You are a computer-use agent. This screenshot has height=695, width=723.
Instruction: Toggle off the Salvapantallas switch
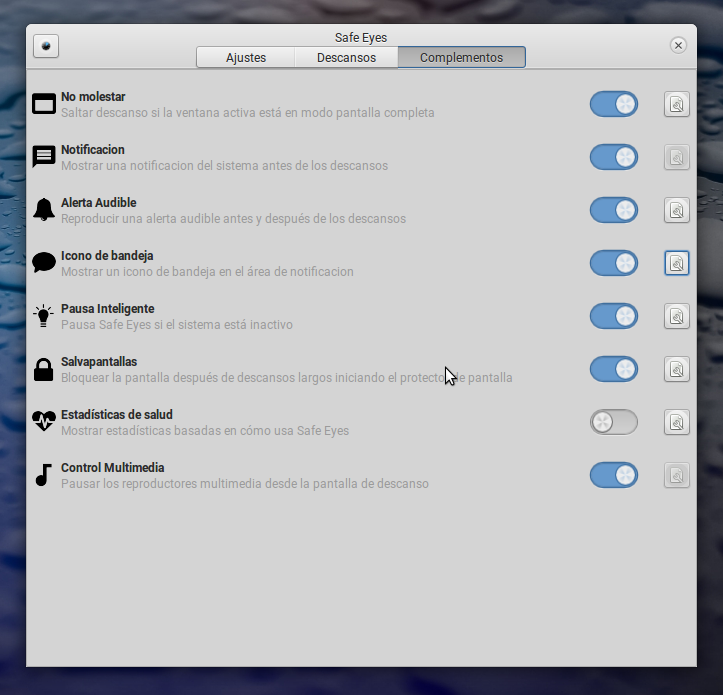(x=613, y=369)
